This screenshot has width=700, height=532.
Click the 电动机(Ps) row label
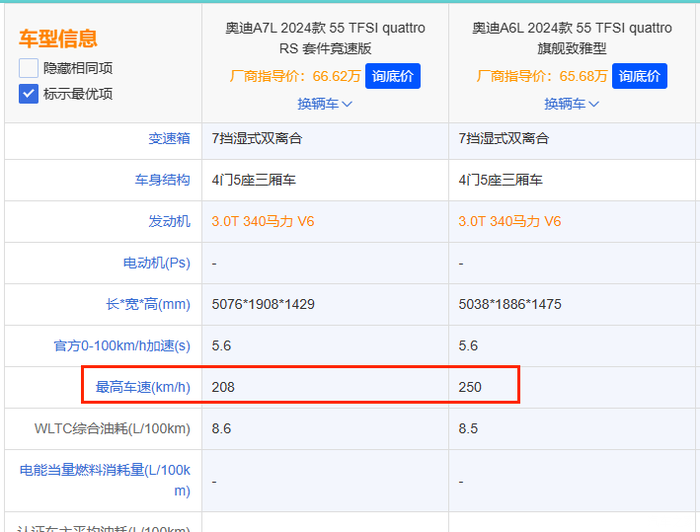[156, 263]
